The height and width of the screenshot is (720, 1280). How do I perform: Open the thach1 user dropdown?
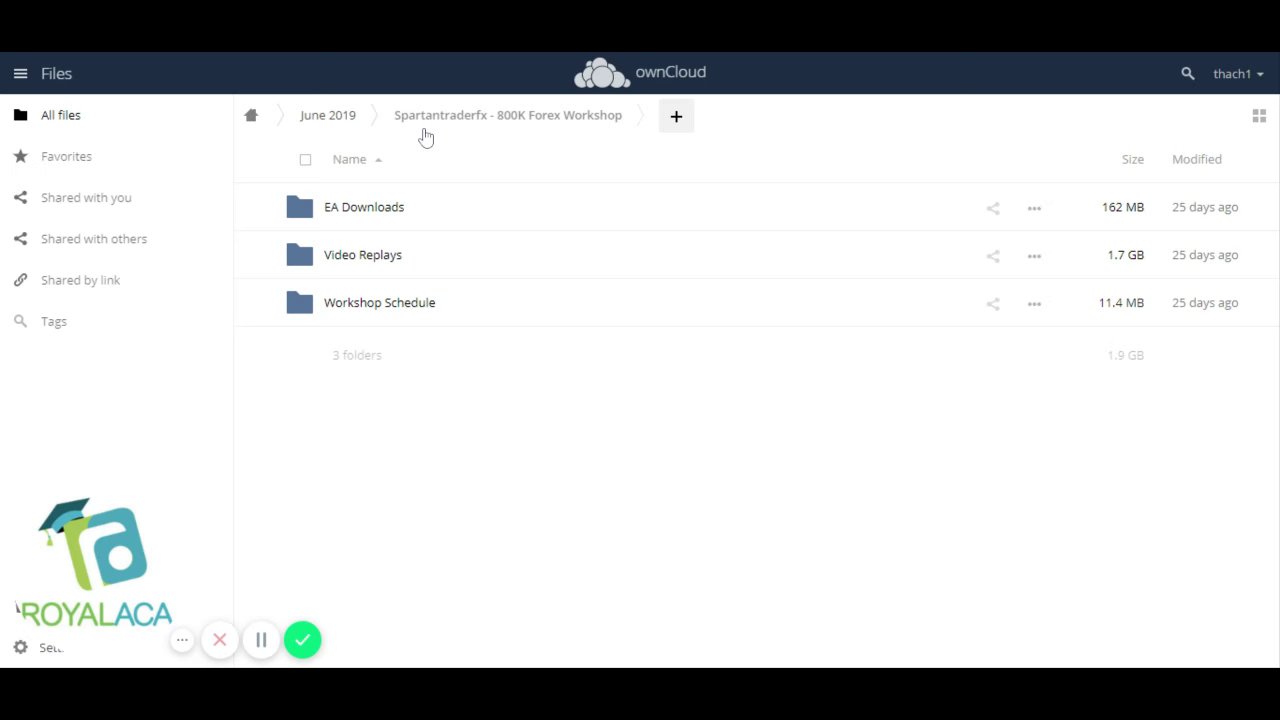(1238, 74)
